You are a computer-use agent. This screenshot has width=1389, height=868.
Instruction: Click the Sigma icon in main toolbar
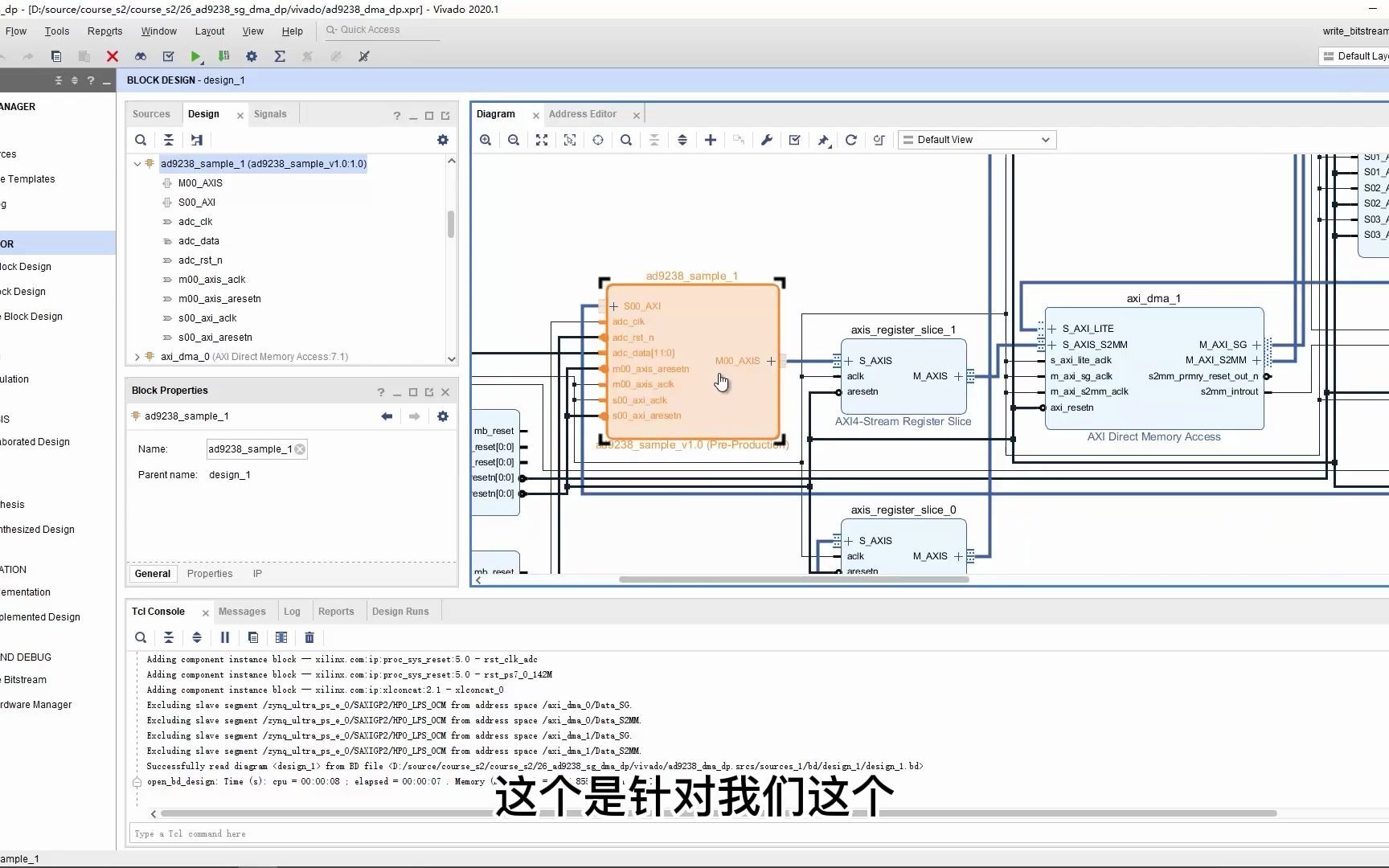pos(280,56)
